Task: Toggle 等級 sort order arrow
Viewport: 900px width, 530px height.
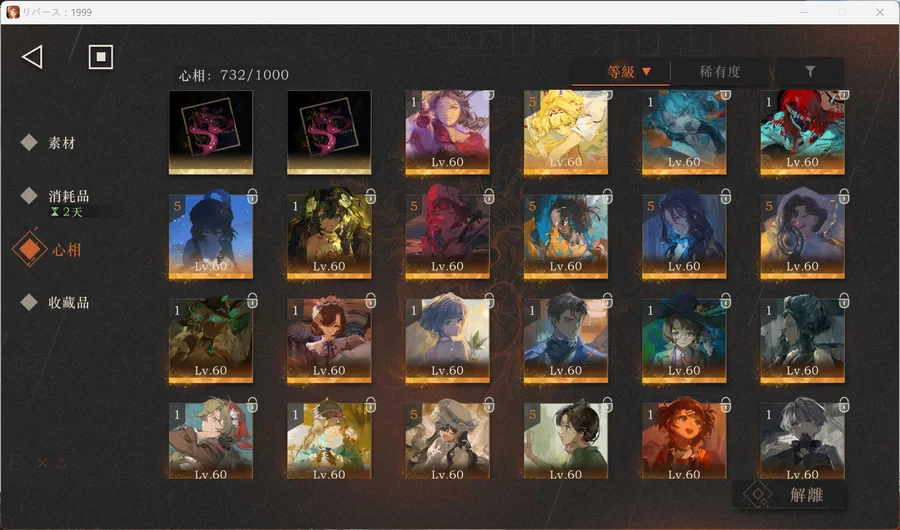Action: click(646, 72)
